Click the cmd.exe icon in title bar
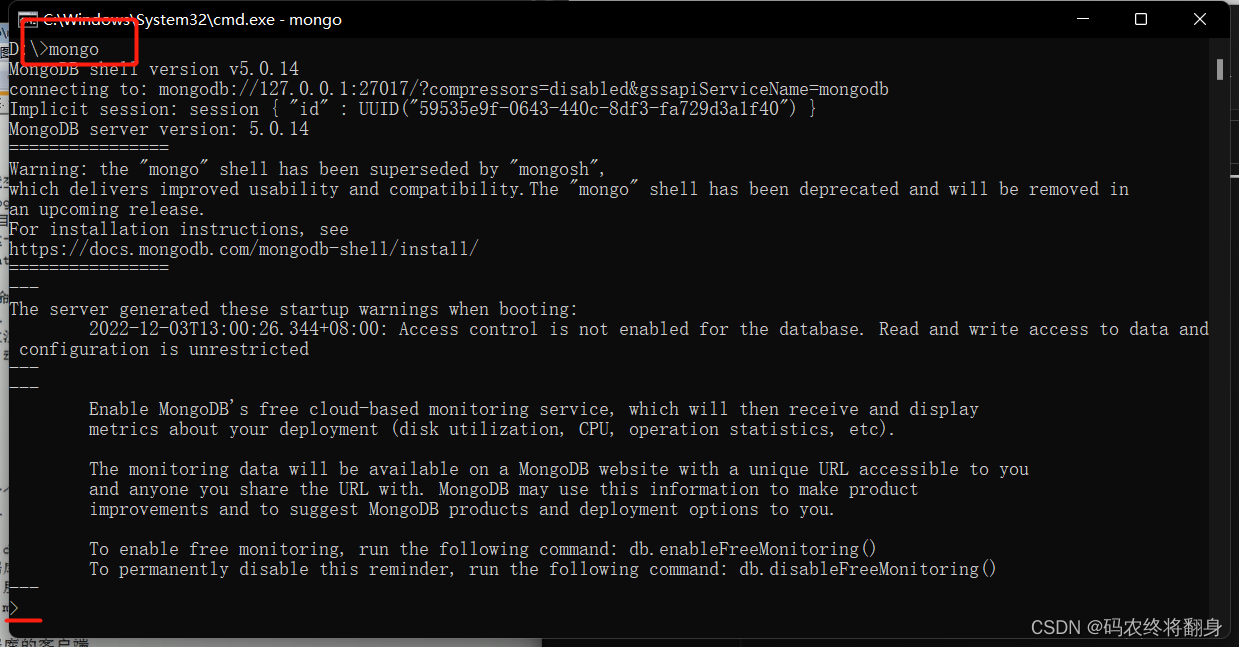Image resolution: width=1239 pixels, height=647 pixels. [x=27, y=19]
